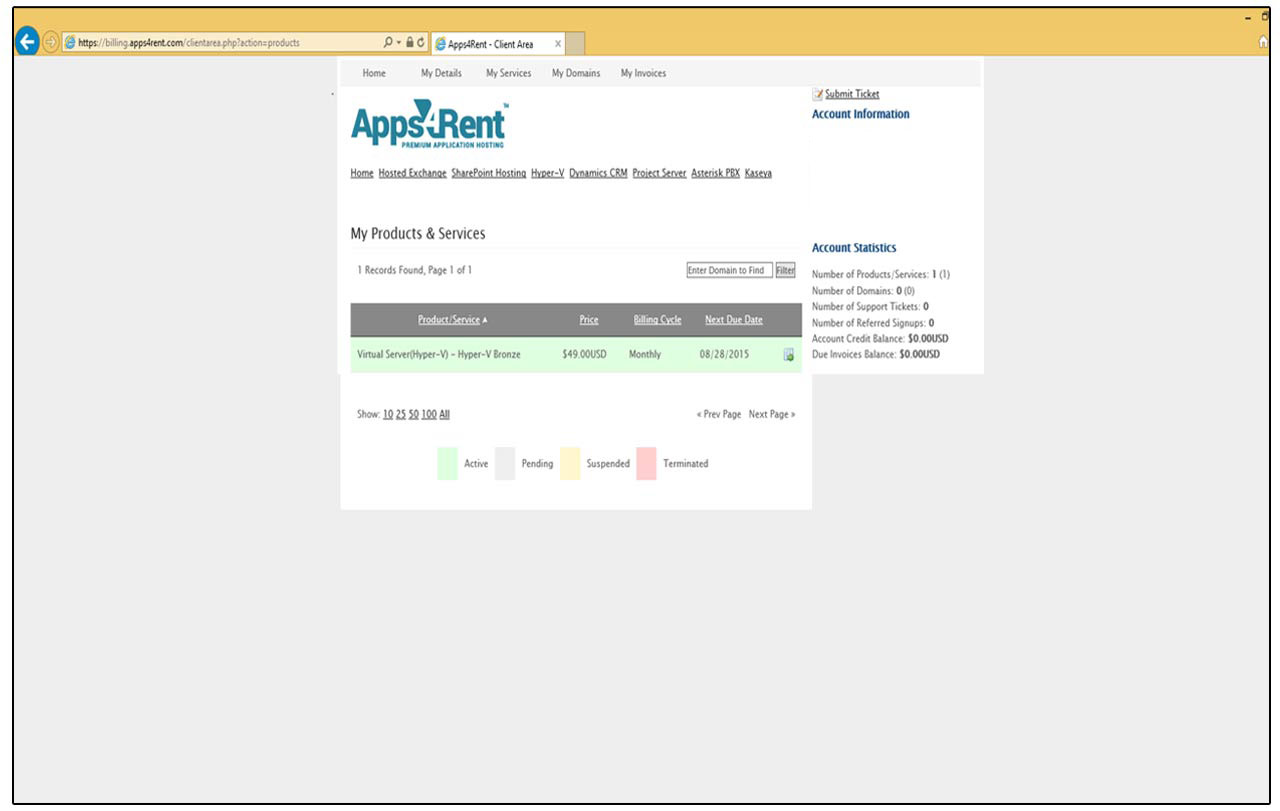Open the SharePoint Hosting link
The image size is (1280, 811).
pos(489,173)
